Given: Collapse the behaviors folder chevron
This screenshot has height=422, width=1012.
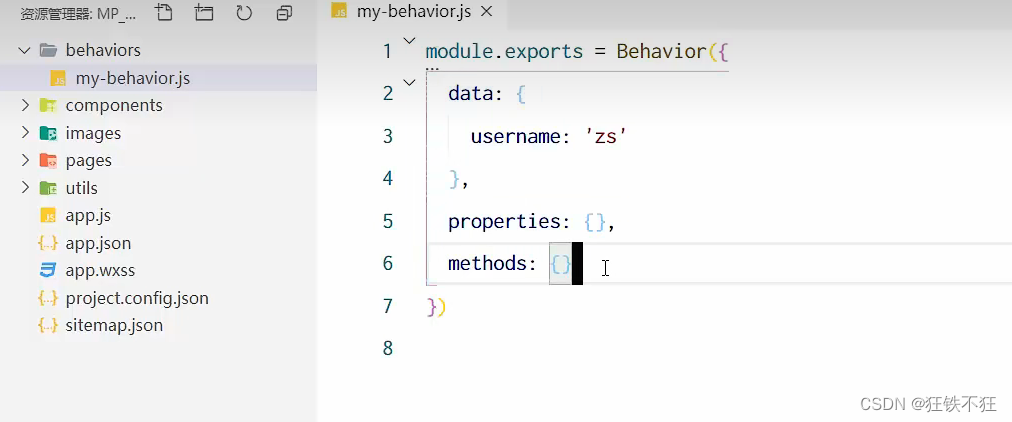Looking at the screenshot, I should 25,50.
